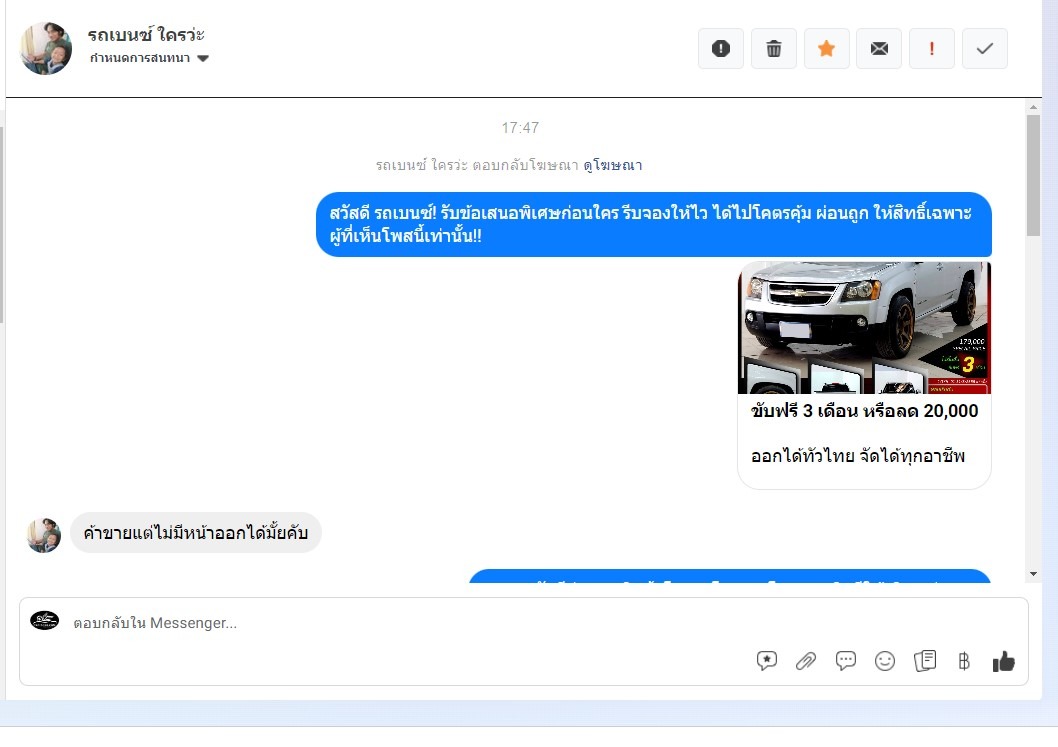Delete conversation with the trash icon
The image size is (1058, 747).
point(774,49)
